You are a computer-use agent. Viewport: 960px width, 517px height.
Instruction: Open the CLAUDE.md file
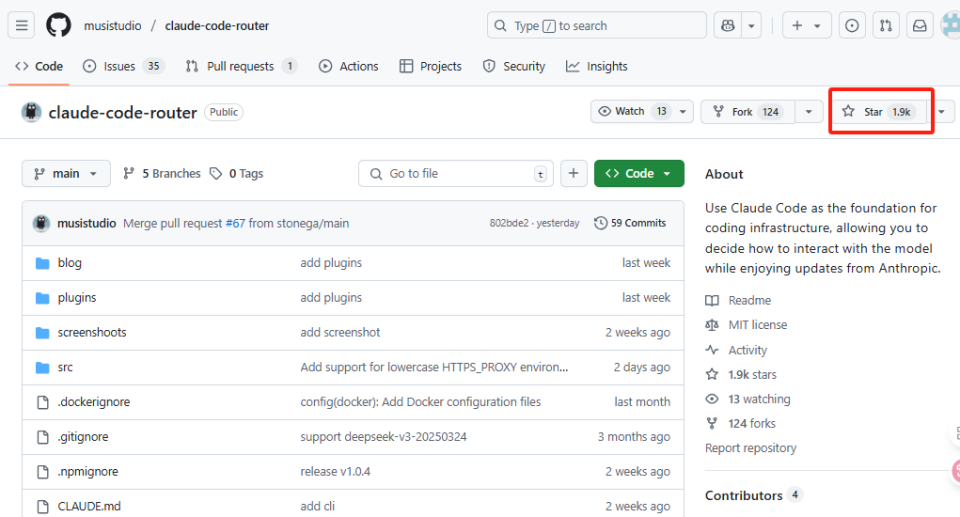pyautogui.click(x=89, y=506)
